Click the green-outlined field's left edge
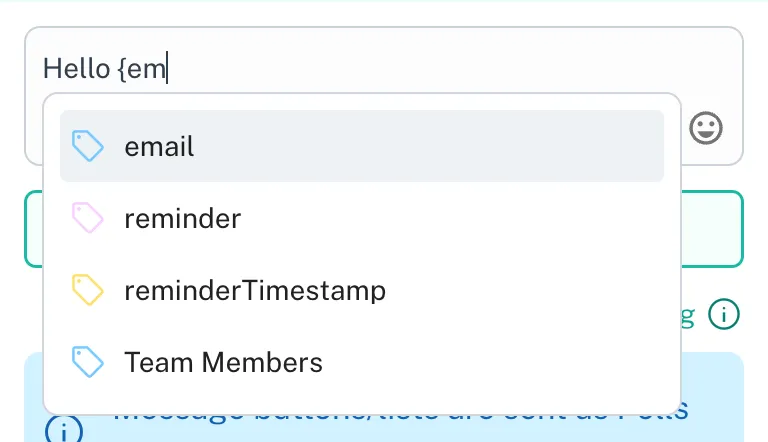This screenshot has height=442, width=768. pyautogui.click(x=34, y=229)
